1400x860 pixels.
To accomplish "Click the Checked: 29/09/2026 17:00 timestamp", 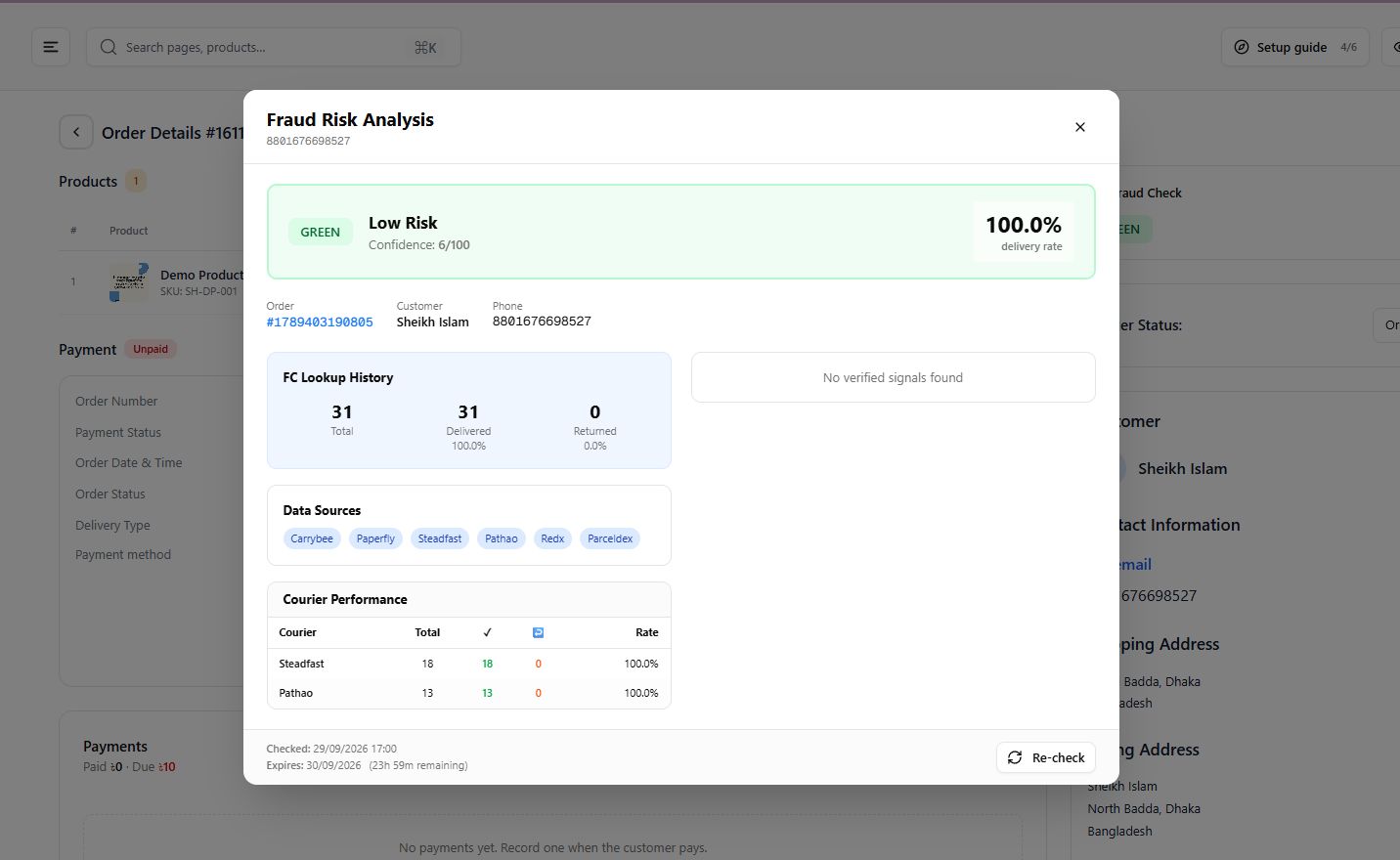I will (x=331, y=749).
